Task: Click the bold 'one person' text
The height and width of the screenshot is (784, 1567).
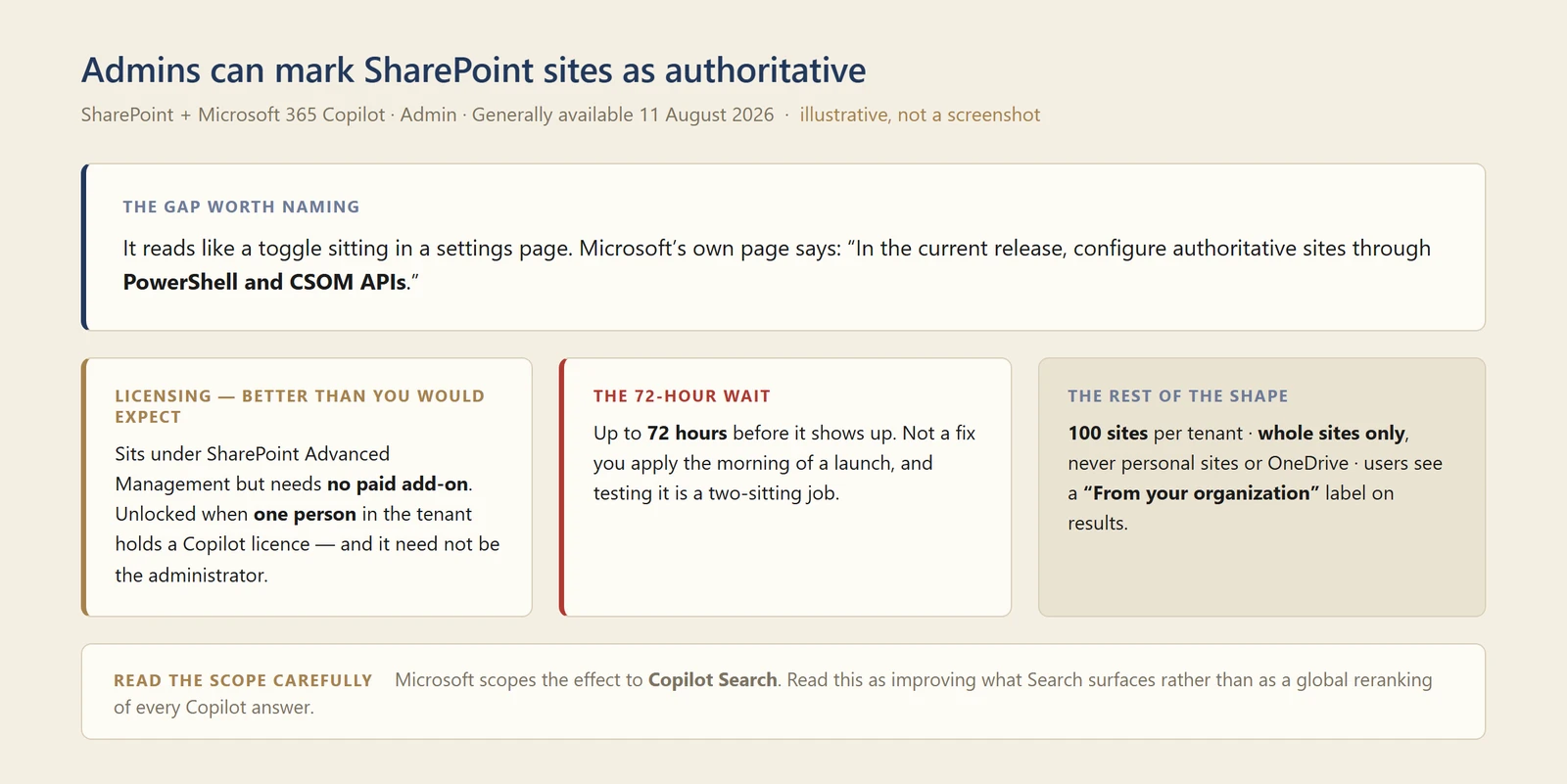Action: (305, 515)
